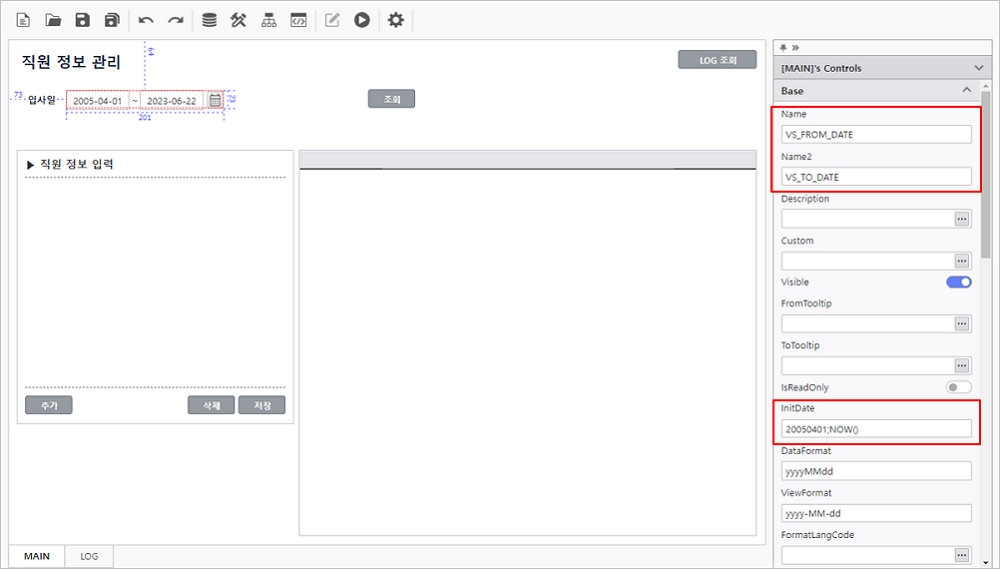Click the InitDate input field
This screenshot has width=1000, height=569.
[876, 429]
